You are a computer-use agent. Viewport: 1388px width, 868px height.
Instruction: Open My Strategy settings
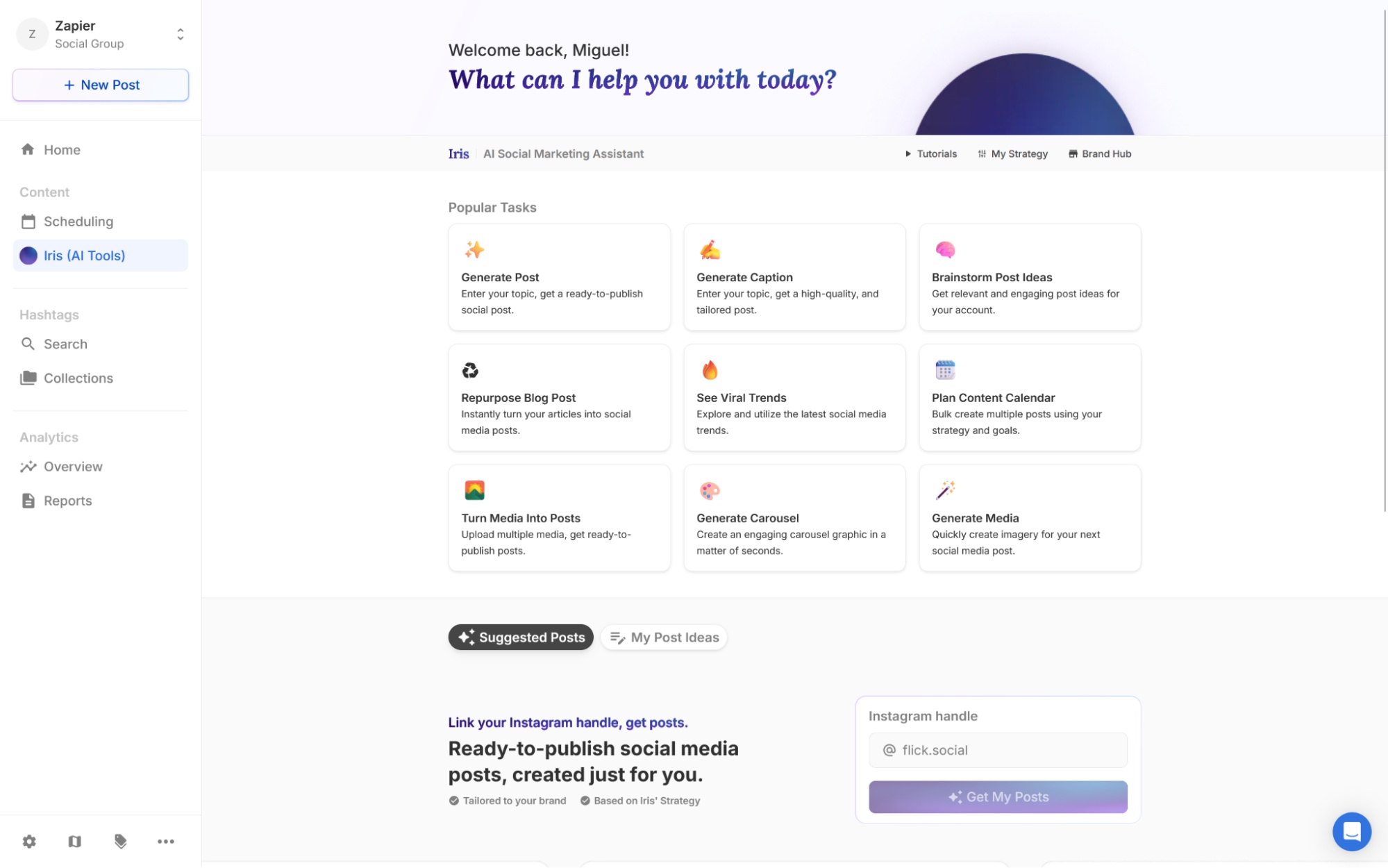tap(1012, 153)
